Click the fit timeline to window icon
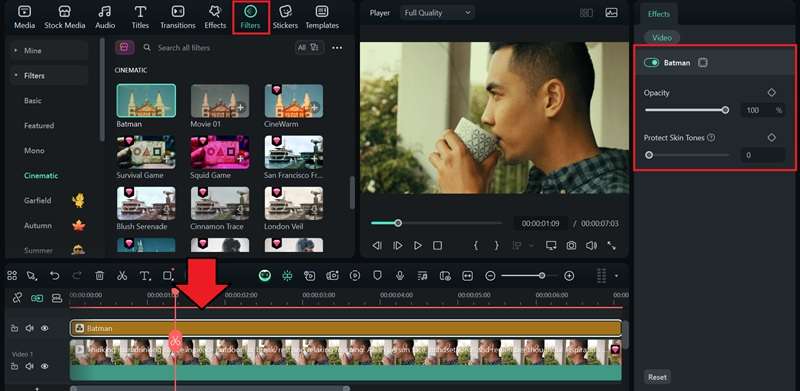Image resolution: width=800 pixels, height=391 pixels. coord(467,276)
